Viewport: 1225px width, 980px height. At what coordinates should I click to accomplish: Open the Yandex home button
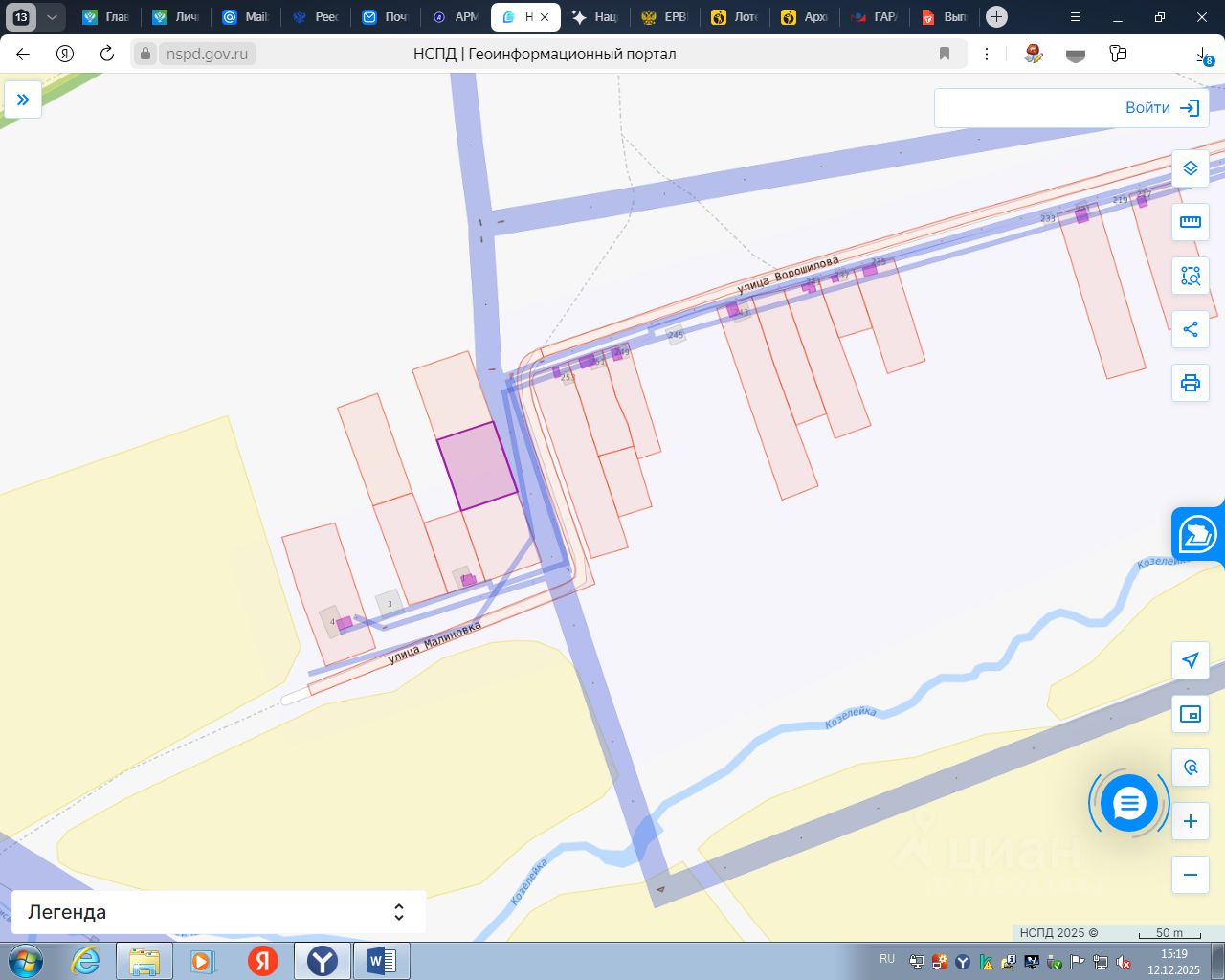[65, 54]
